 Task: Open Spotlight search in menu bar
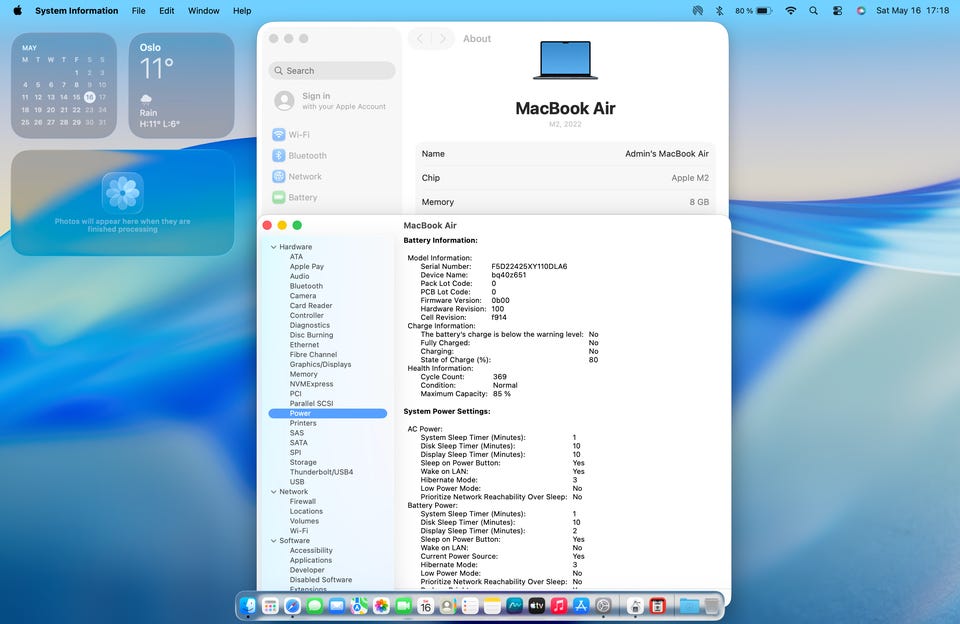[x=813, y=10]
